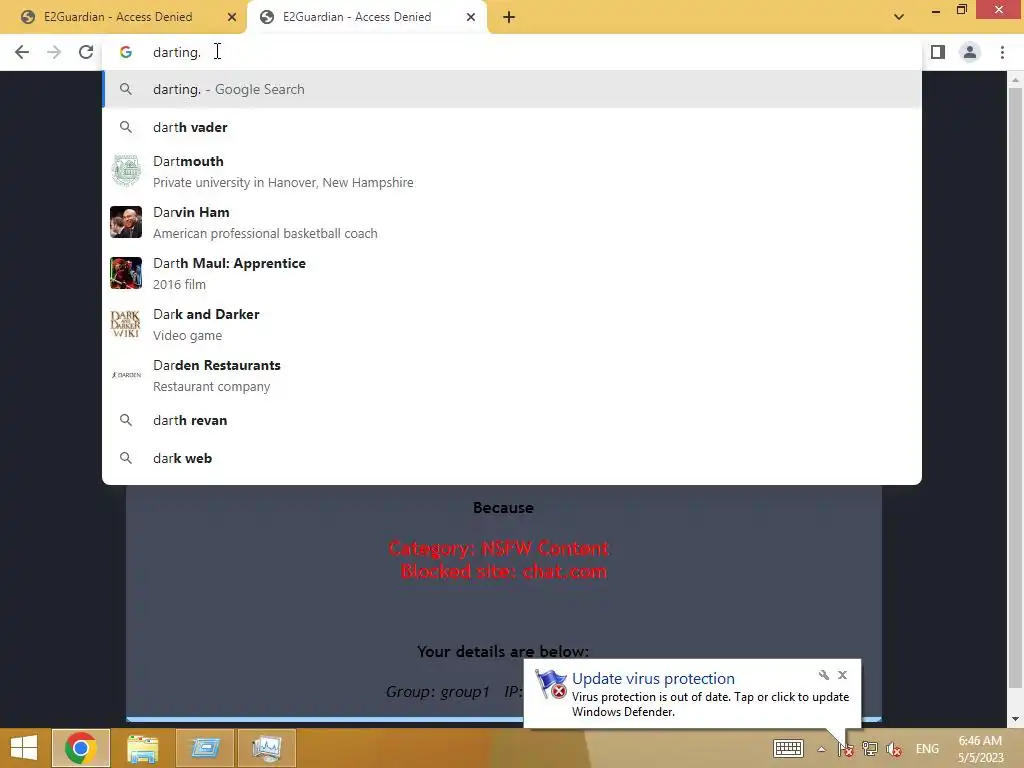Viewport: 1024px width, 768px height.
Task: Click the Darden logo thumbnail
Action: click(126, 375)
